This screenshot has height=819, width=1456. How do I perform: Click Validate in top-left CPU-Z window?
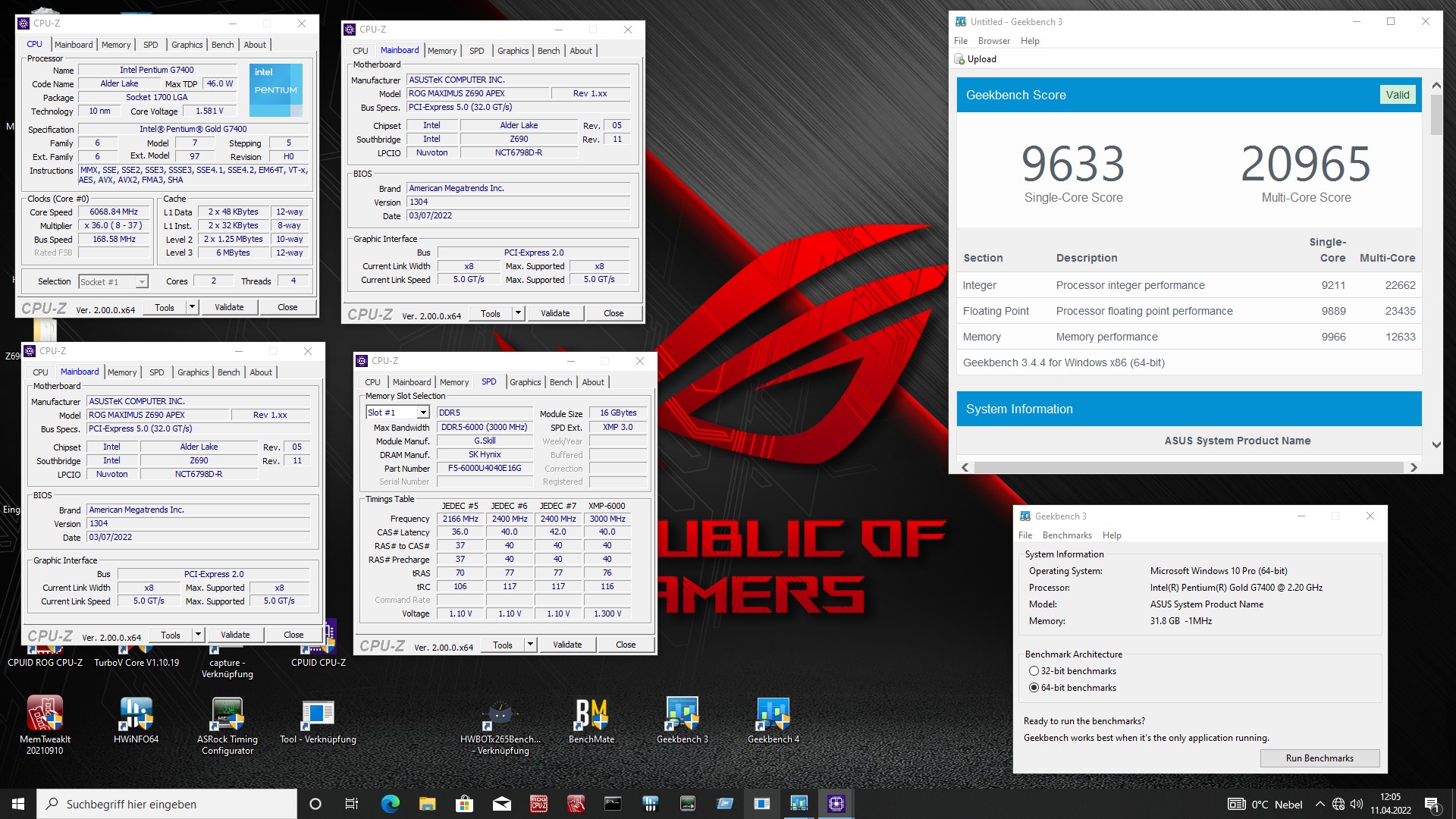229,307
